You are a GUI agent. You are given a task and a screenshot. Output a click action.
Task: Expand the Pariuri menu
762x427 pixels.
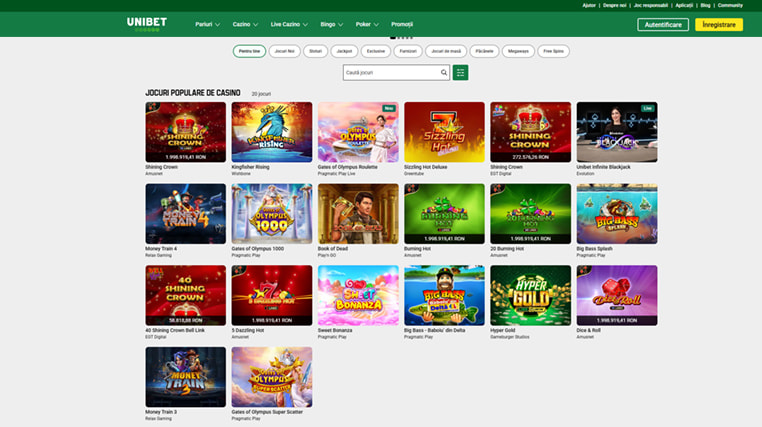[x=208, y=24]
